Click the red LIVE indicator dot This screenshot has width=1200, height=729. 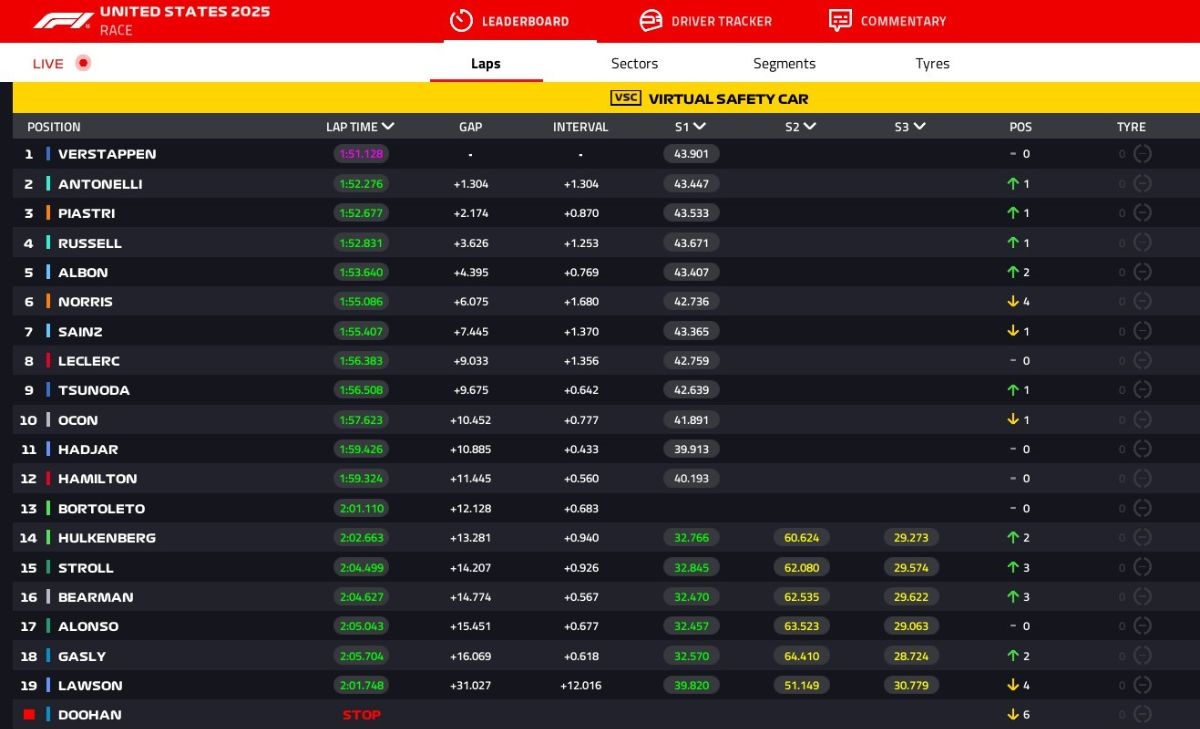(83, 63)
